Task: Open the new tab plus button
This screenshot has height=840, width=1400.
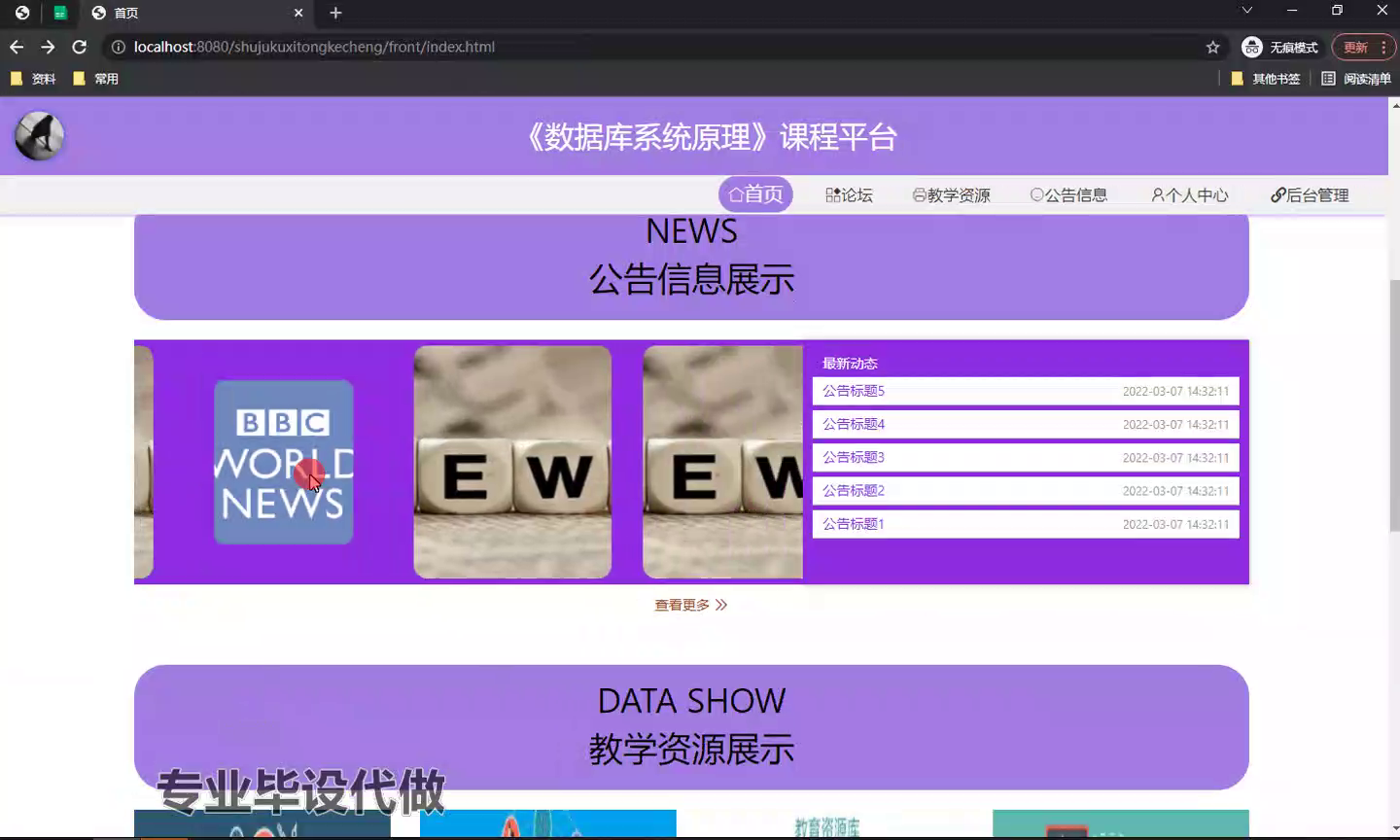Action: click(335, 13)
